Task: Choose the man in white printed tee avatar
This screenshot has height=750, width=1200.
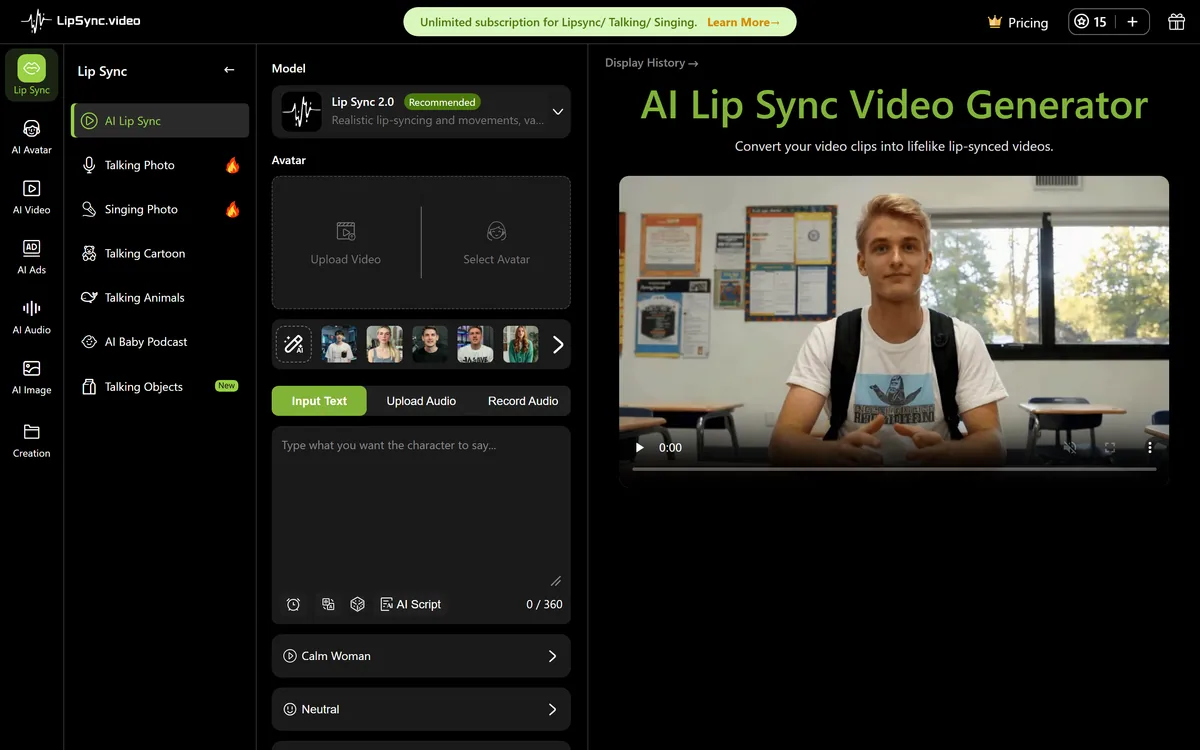Action: click(x=475, y=344)
